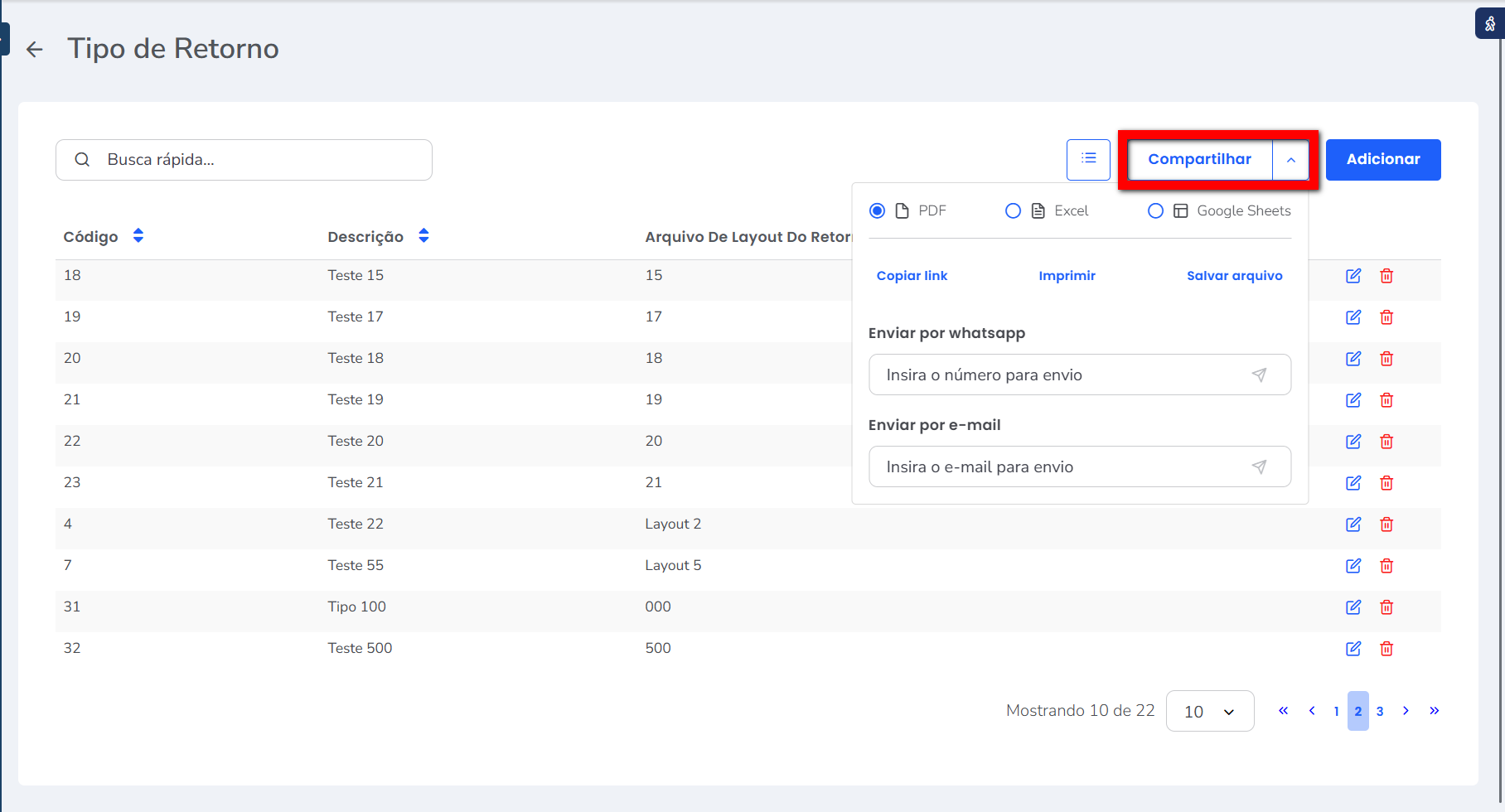
Task: Go to page 1
Action: pyautogui.click(x=1336, y=711)
